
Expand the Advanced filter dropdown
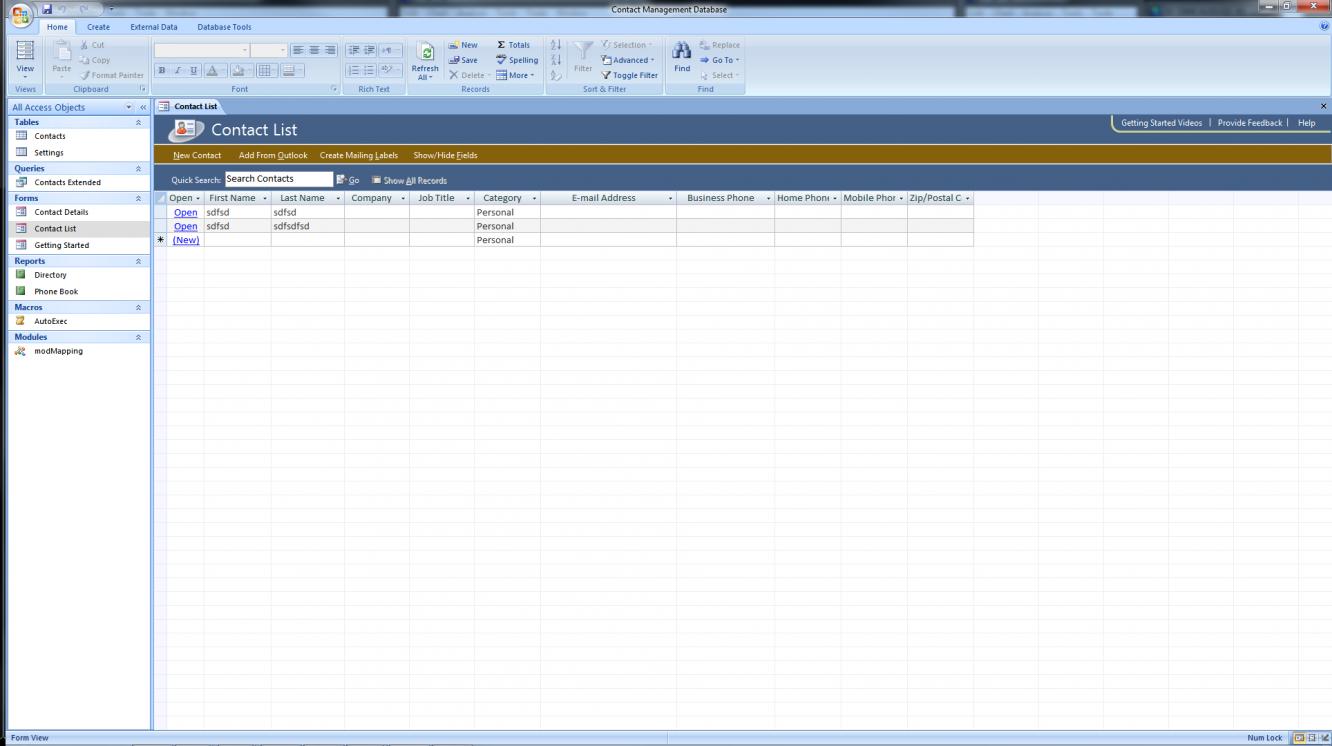(x=628, y=60)
